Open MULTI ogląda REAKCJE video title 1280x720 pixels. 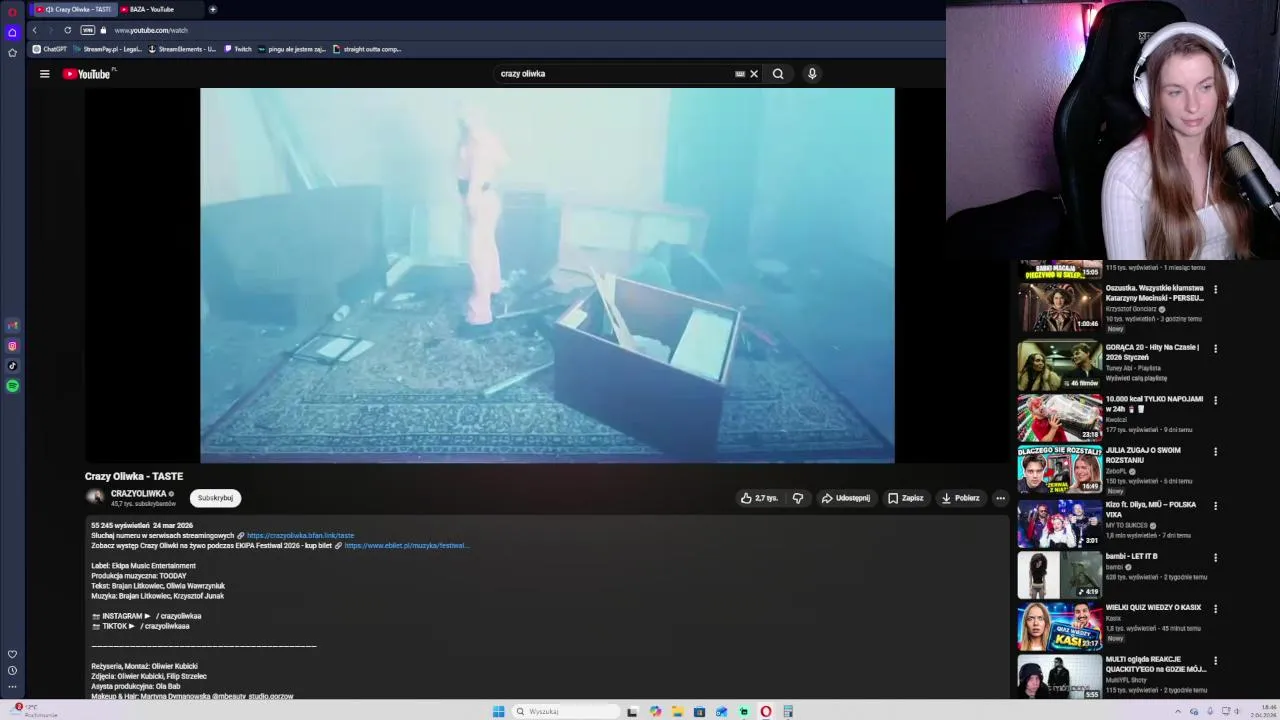[x=1156, y=664]
